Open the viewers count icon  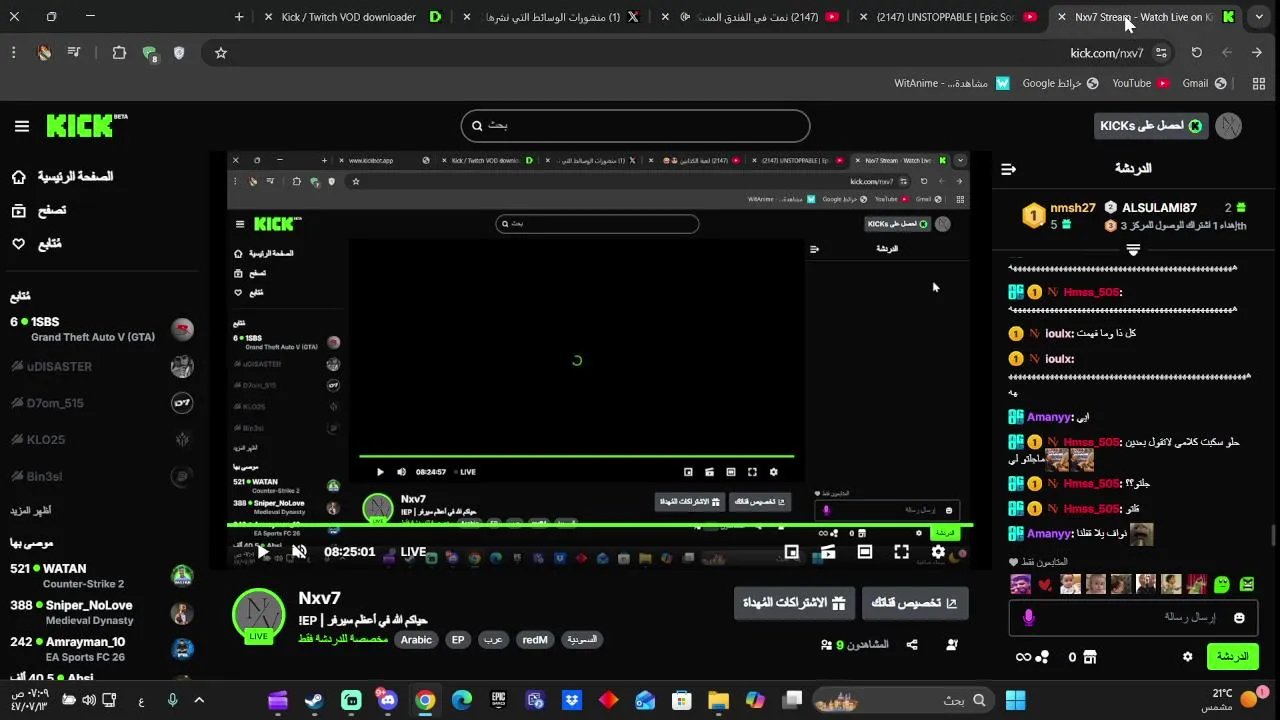point(827,646)
